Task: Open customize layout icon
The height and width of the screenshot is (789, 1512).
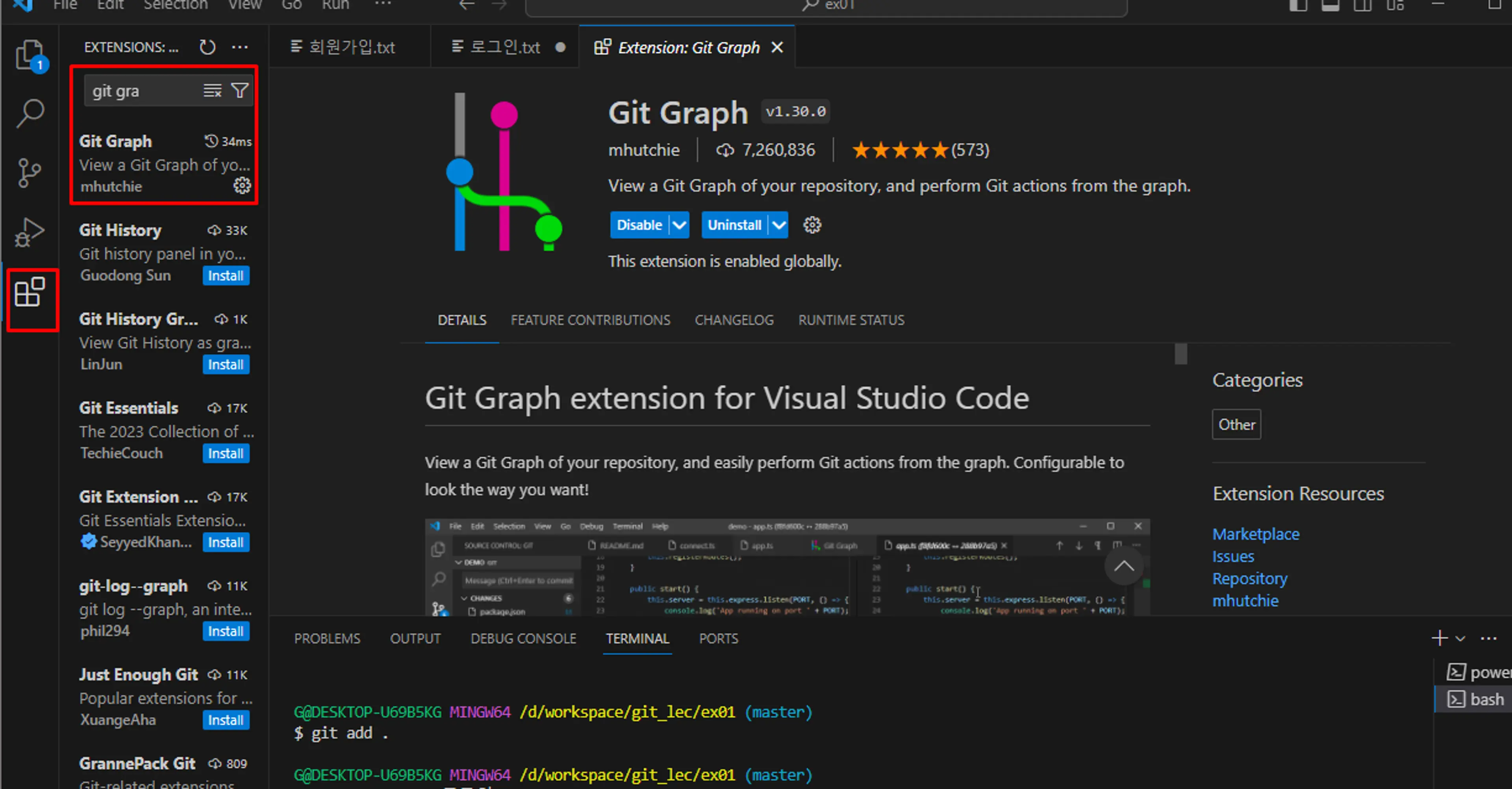Action: click(1395, 5)
